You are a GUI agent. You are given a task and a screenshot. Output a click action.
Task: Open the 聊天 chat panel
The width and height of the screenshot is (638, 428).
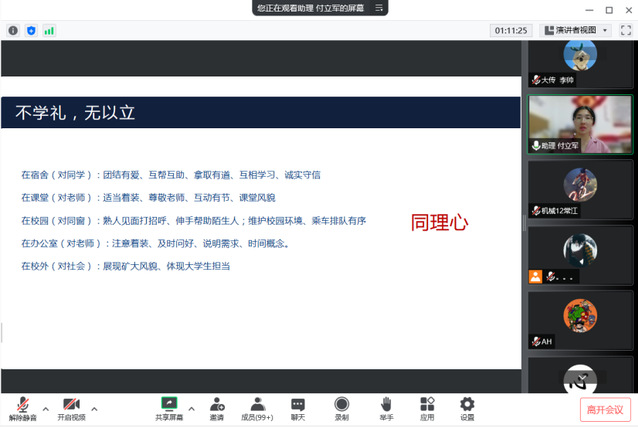point(298,408)
